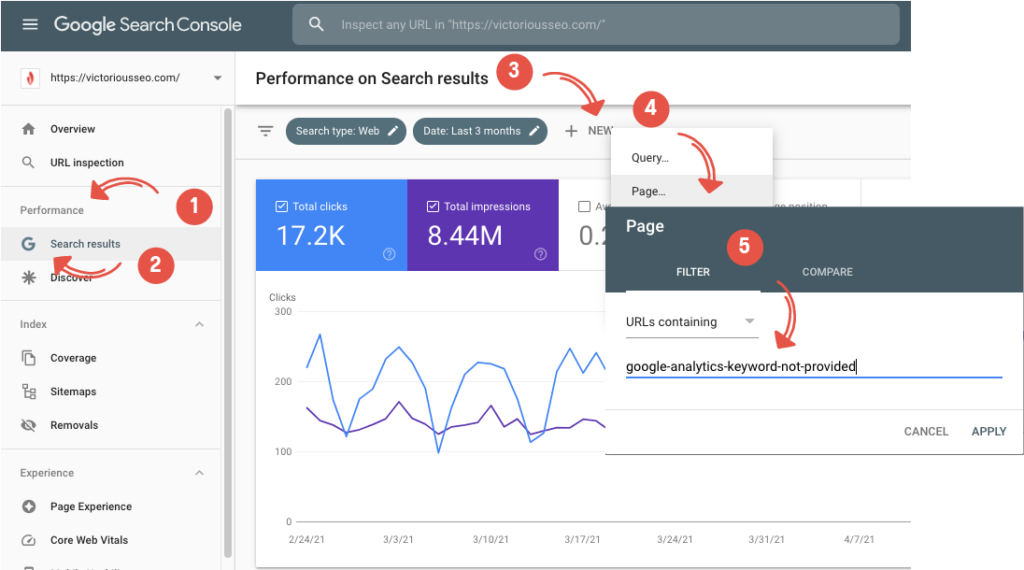Collapse the Experience section
1024x570 pixels.
199,473
